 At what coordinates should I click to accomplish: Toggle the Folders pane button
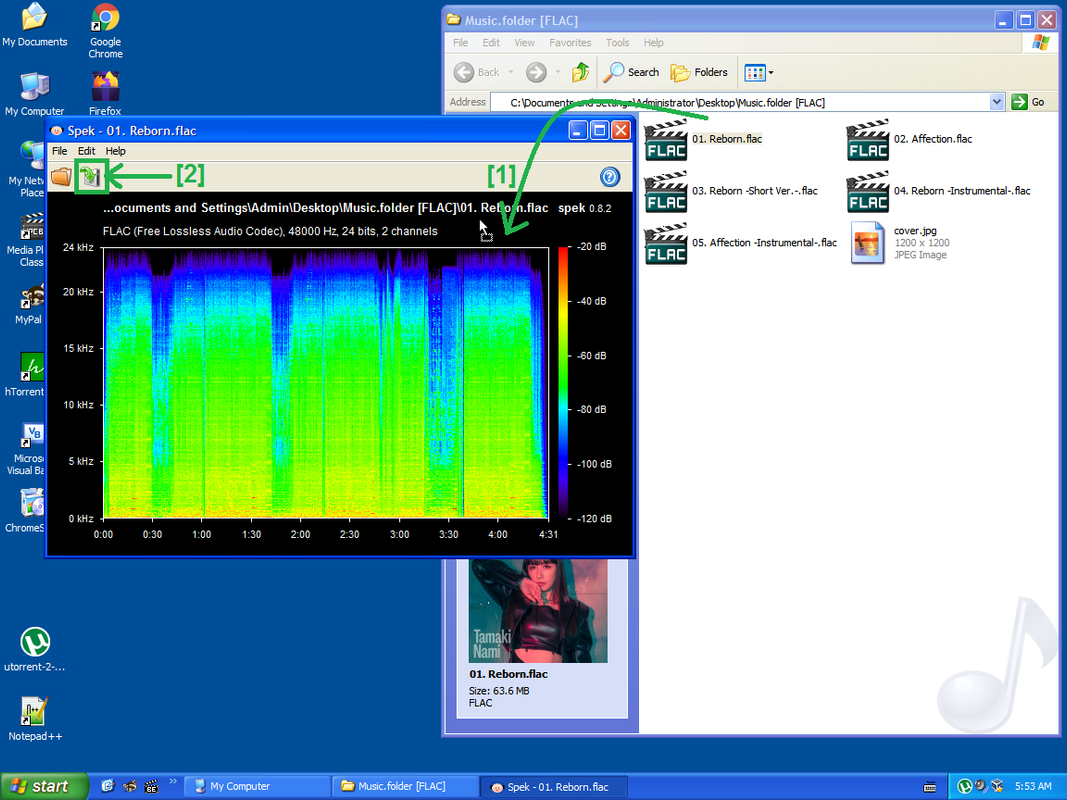(x=699, y=72)
